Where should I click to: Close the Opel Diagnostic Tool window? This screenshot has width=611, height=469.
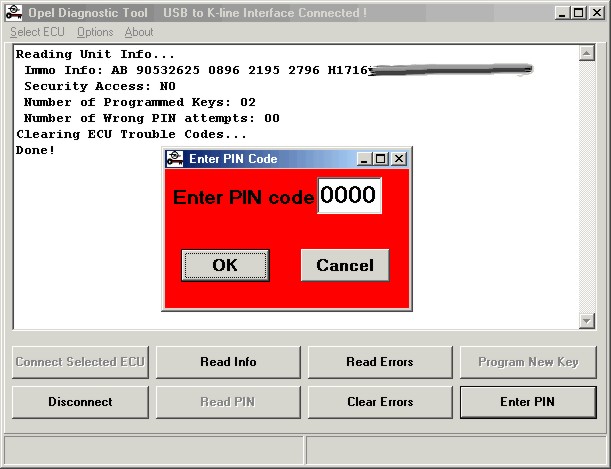[597, 13]
